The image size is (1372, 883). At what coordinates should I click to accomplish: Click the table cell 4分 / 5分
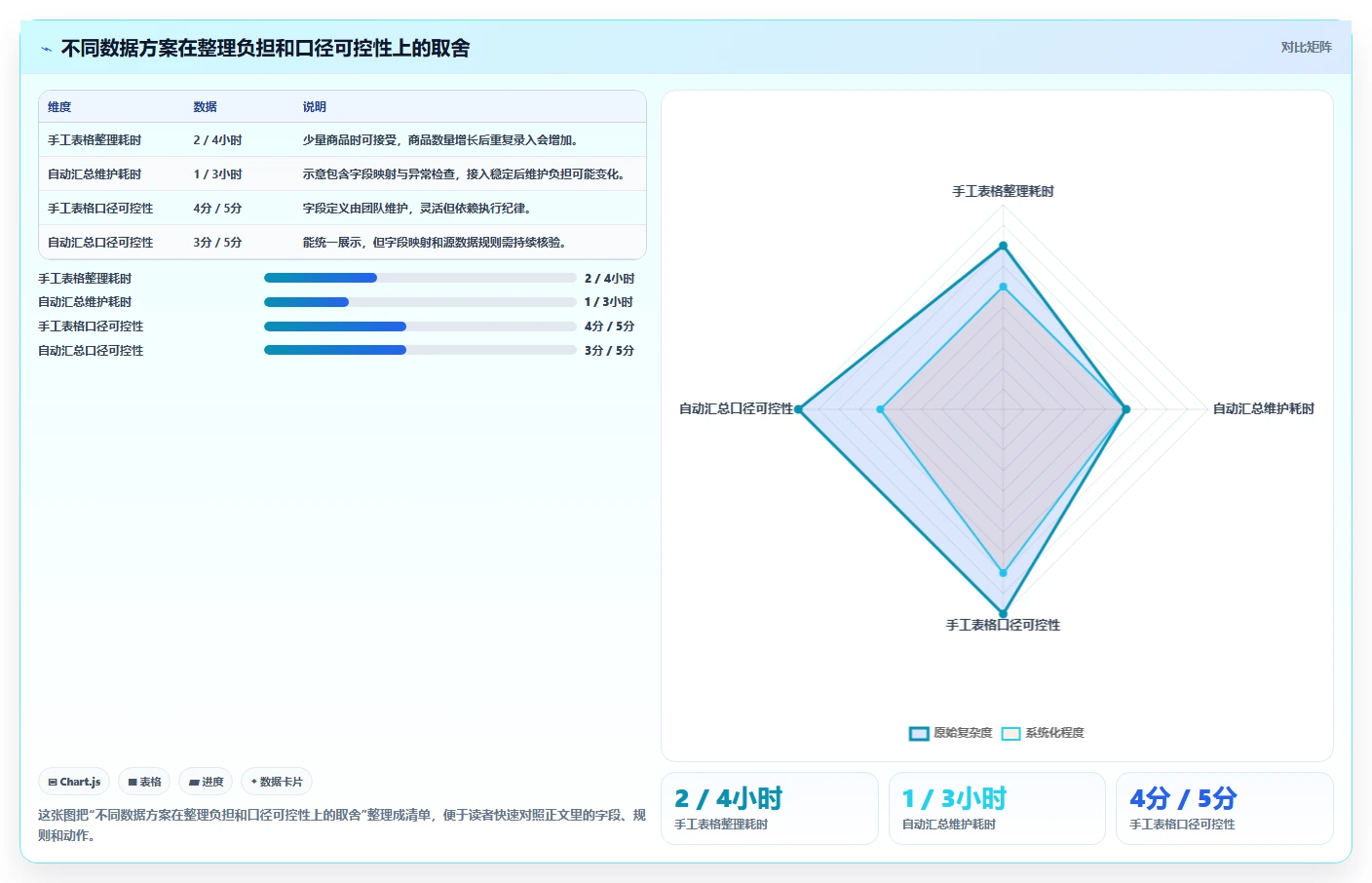[x=217, y=209]
